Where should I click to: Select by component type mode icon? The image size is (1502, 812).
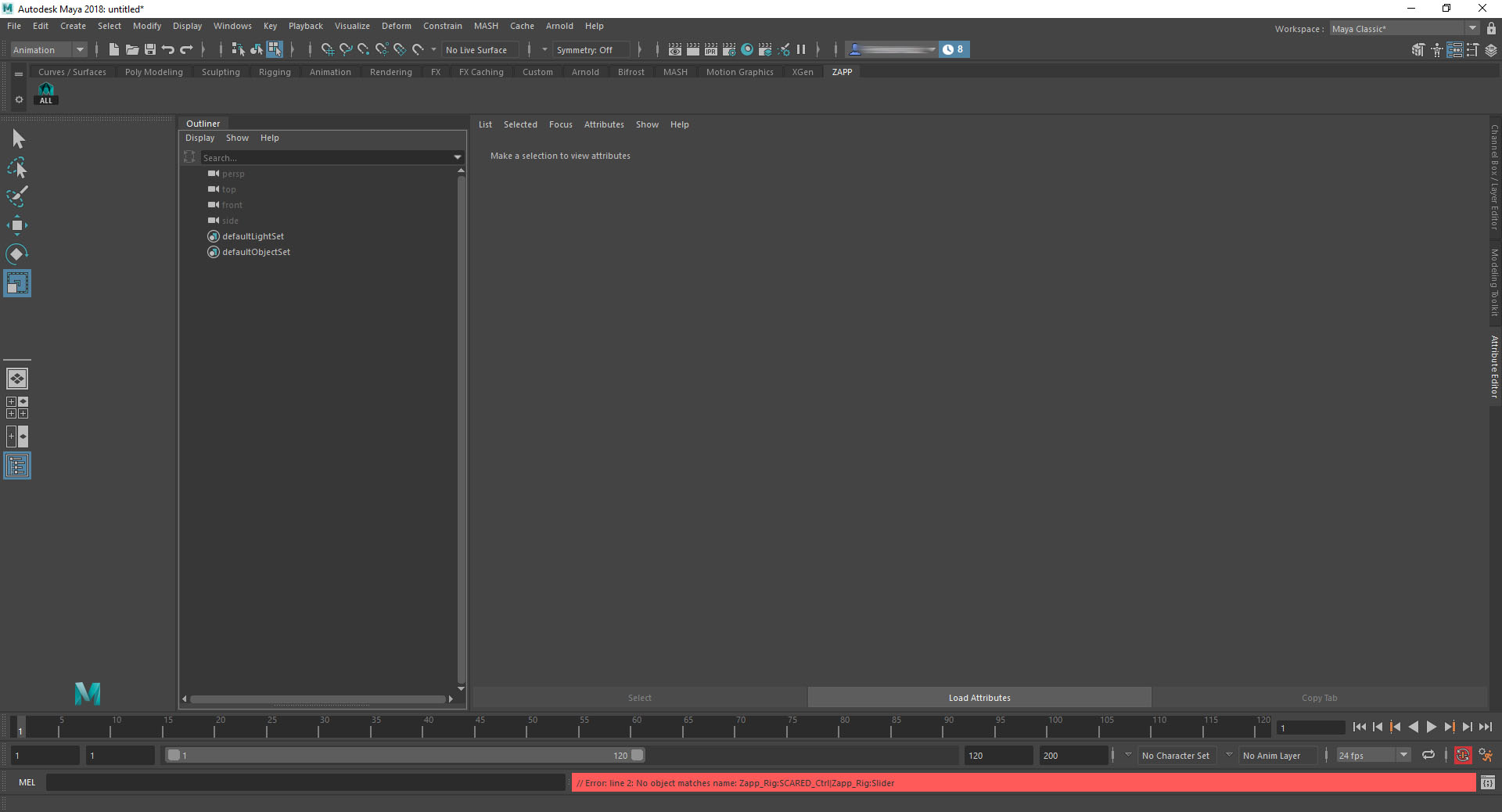click(275, 49)
